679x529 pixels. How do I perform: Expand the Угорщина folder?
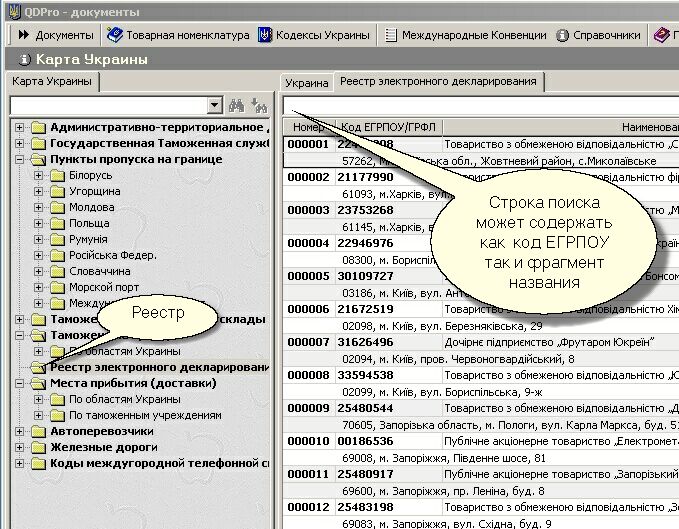[39, 191]
